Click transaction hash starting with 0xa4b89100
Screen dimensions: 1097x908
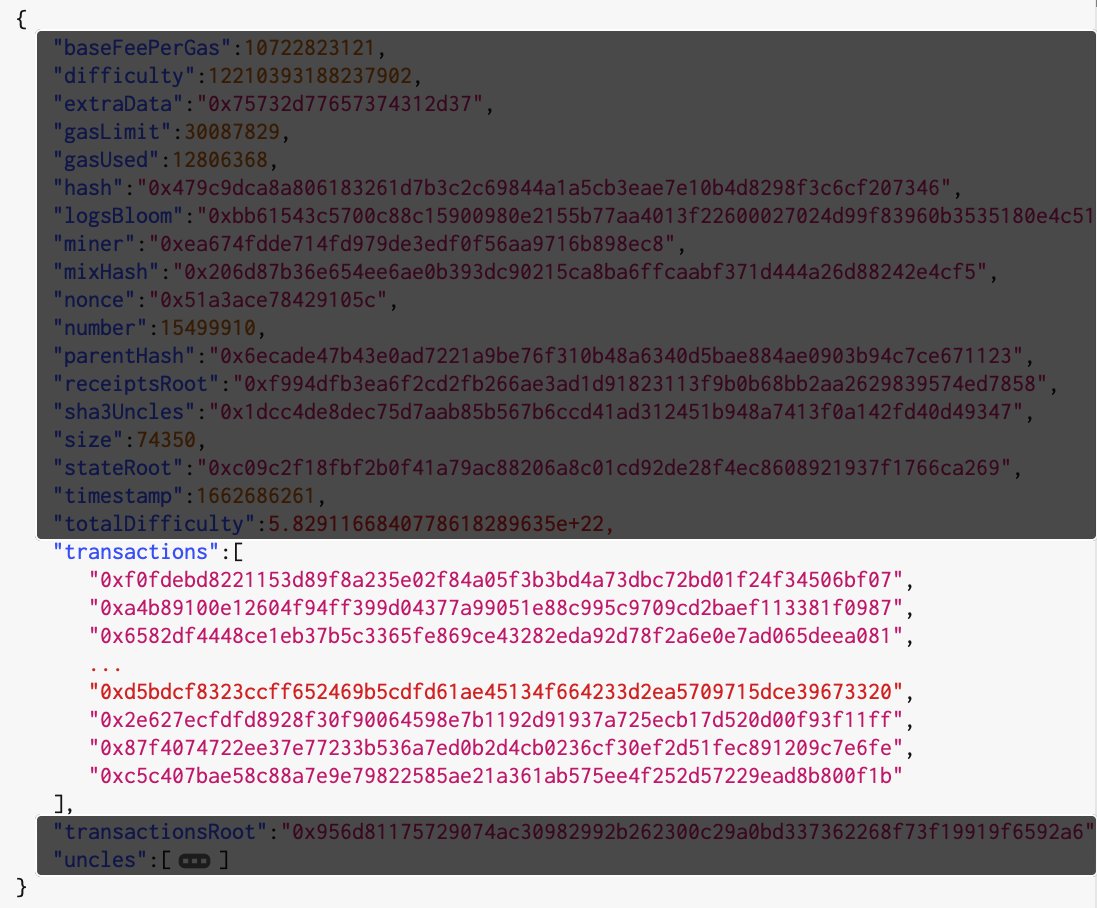tap(496, 608)
